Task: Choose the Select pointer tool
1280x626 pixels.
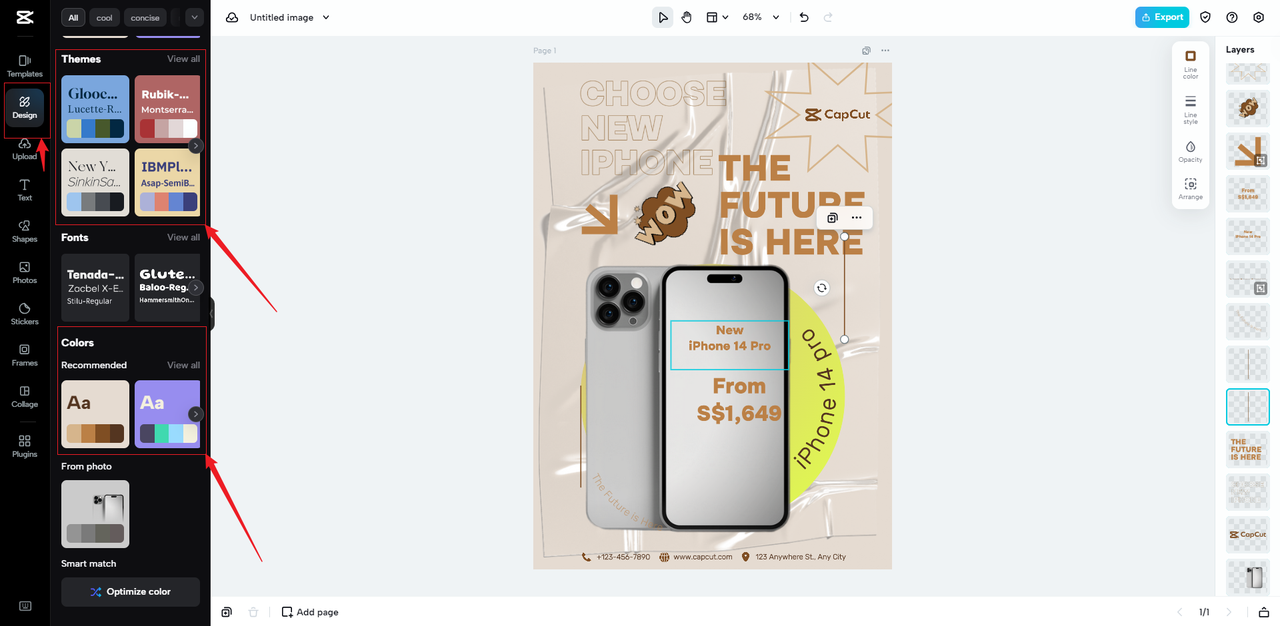Action: (663, 17)
